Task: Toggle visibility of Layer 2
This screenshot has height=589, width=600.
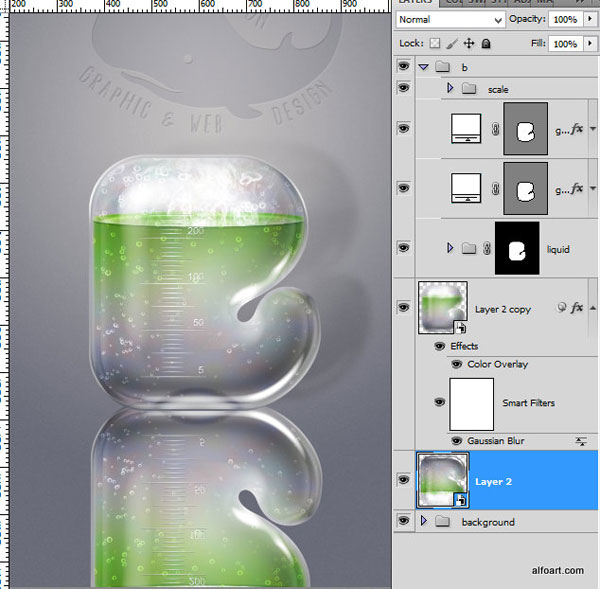Action: click(403, 480)
